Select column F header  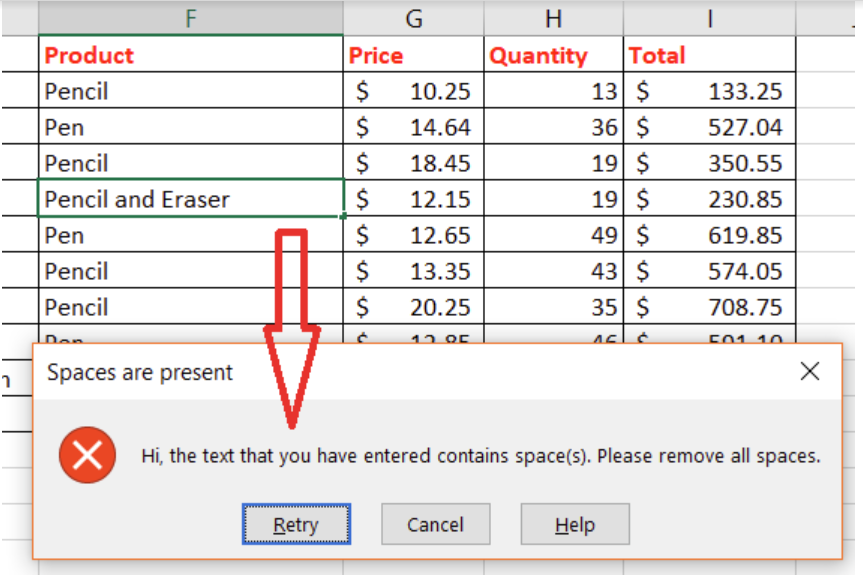coord(190,17)
